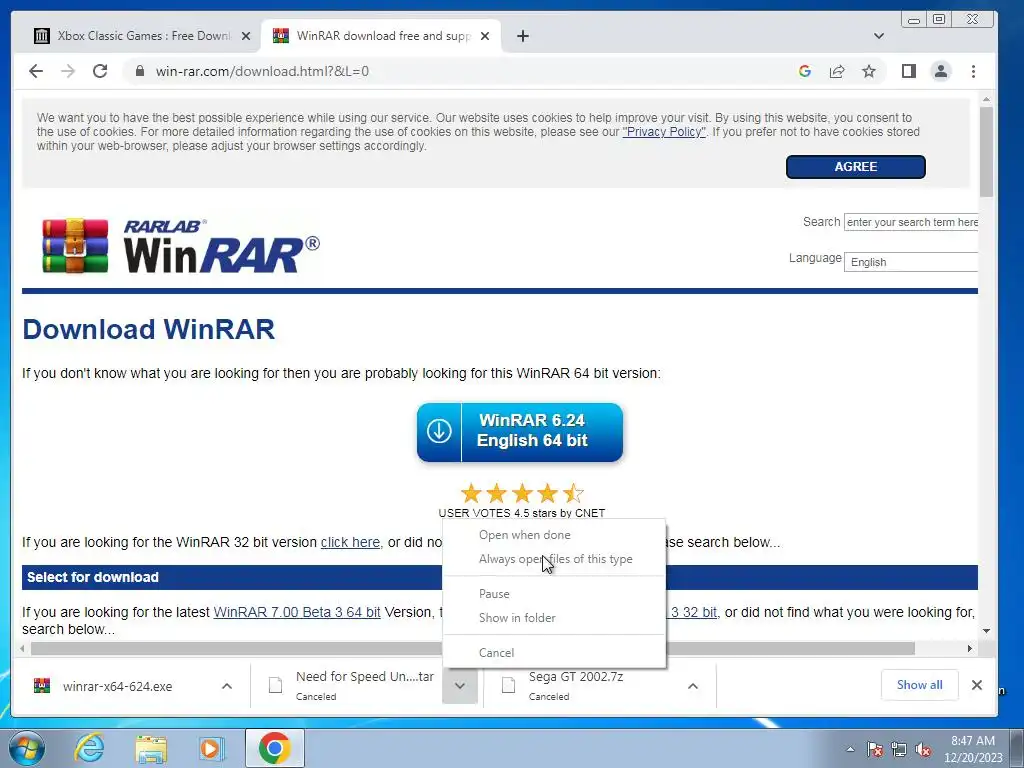Click the WinRAR RARLAB logo
This screenshot has height=768, width=1024.
pos(181,246)
